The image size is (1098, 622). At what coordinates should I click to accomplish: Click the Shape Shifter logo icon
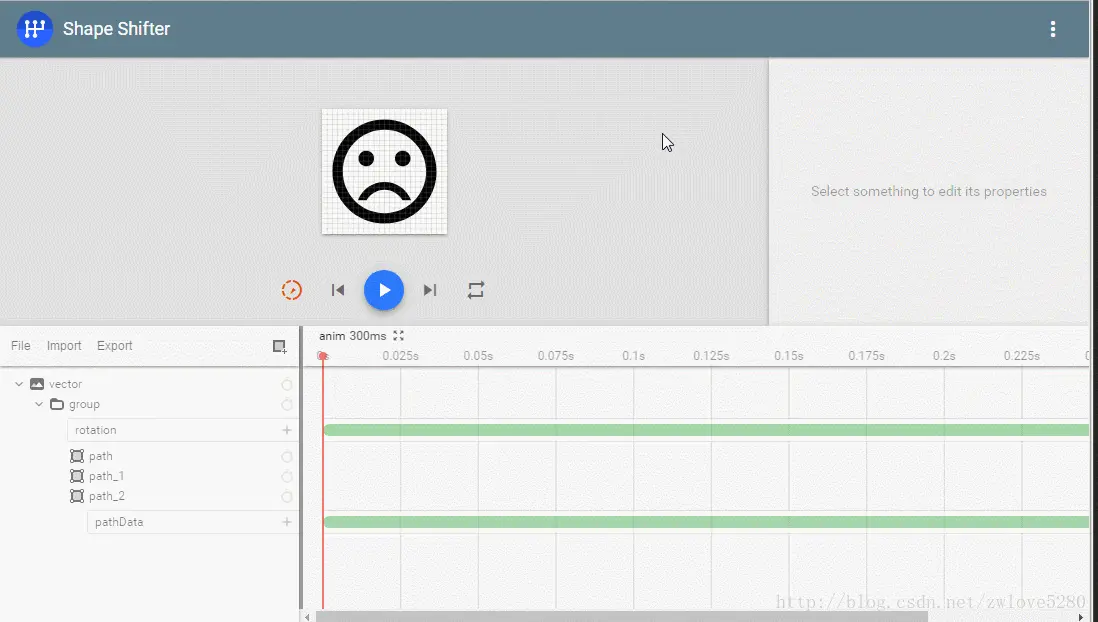pyautogui.click(x=34, y=29)
